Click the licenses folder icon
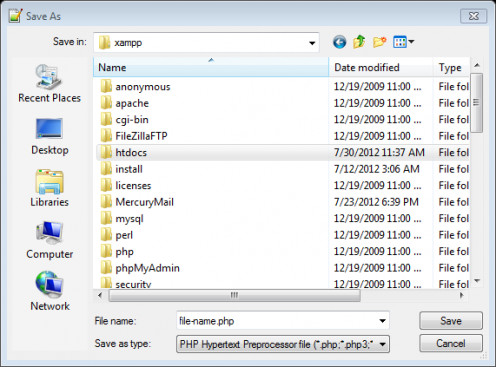The height and width of the screenshot is (367, 496). click(106, 185)
